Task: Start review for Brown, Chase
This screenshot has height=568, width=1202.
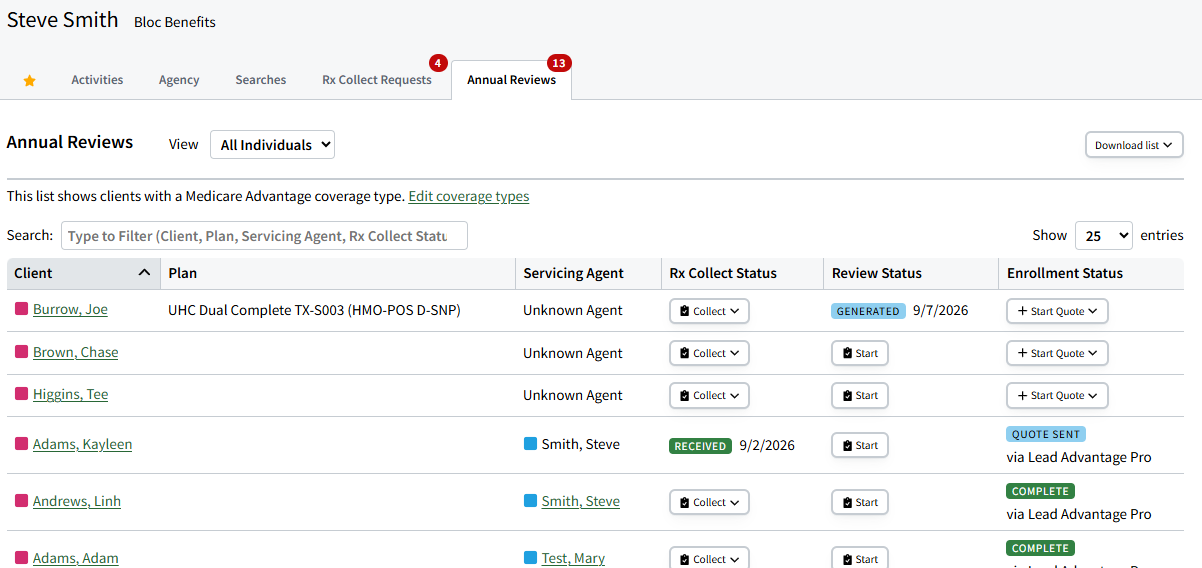Action: (x=860, y=353)
